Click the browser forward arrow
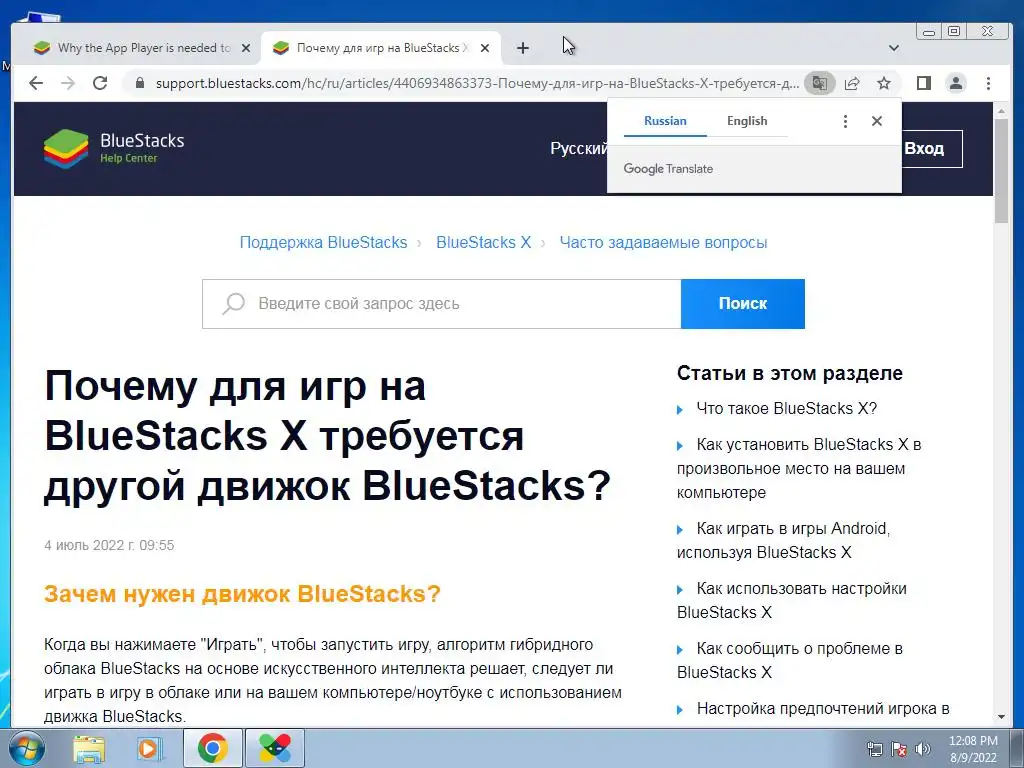1024x768 pixels. point(68,83)
